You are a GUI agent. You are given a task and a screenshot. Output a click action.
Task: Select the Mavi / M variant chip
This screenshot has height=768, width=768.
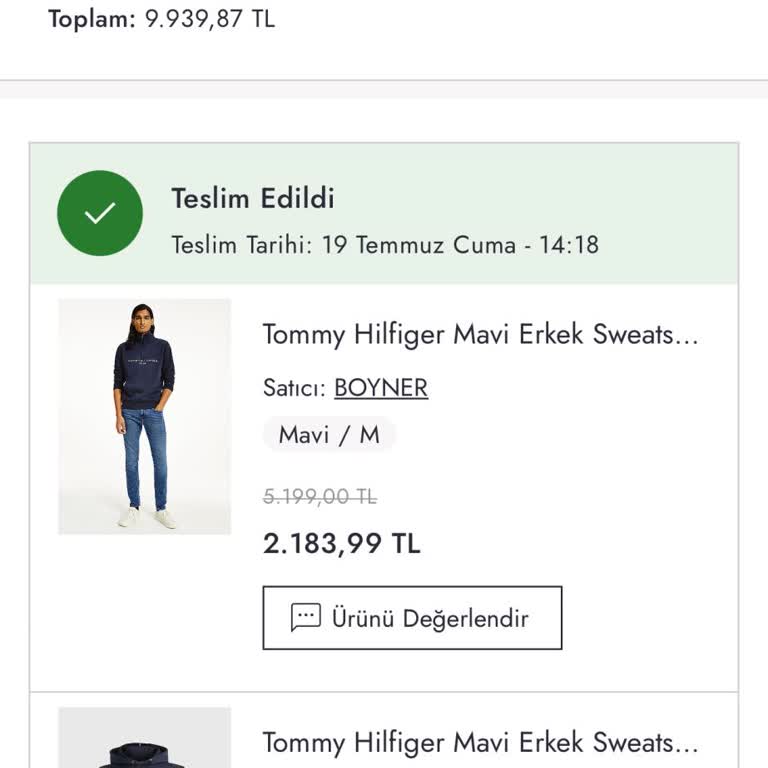click(x=329, y=435)
